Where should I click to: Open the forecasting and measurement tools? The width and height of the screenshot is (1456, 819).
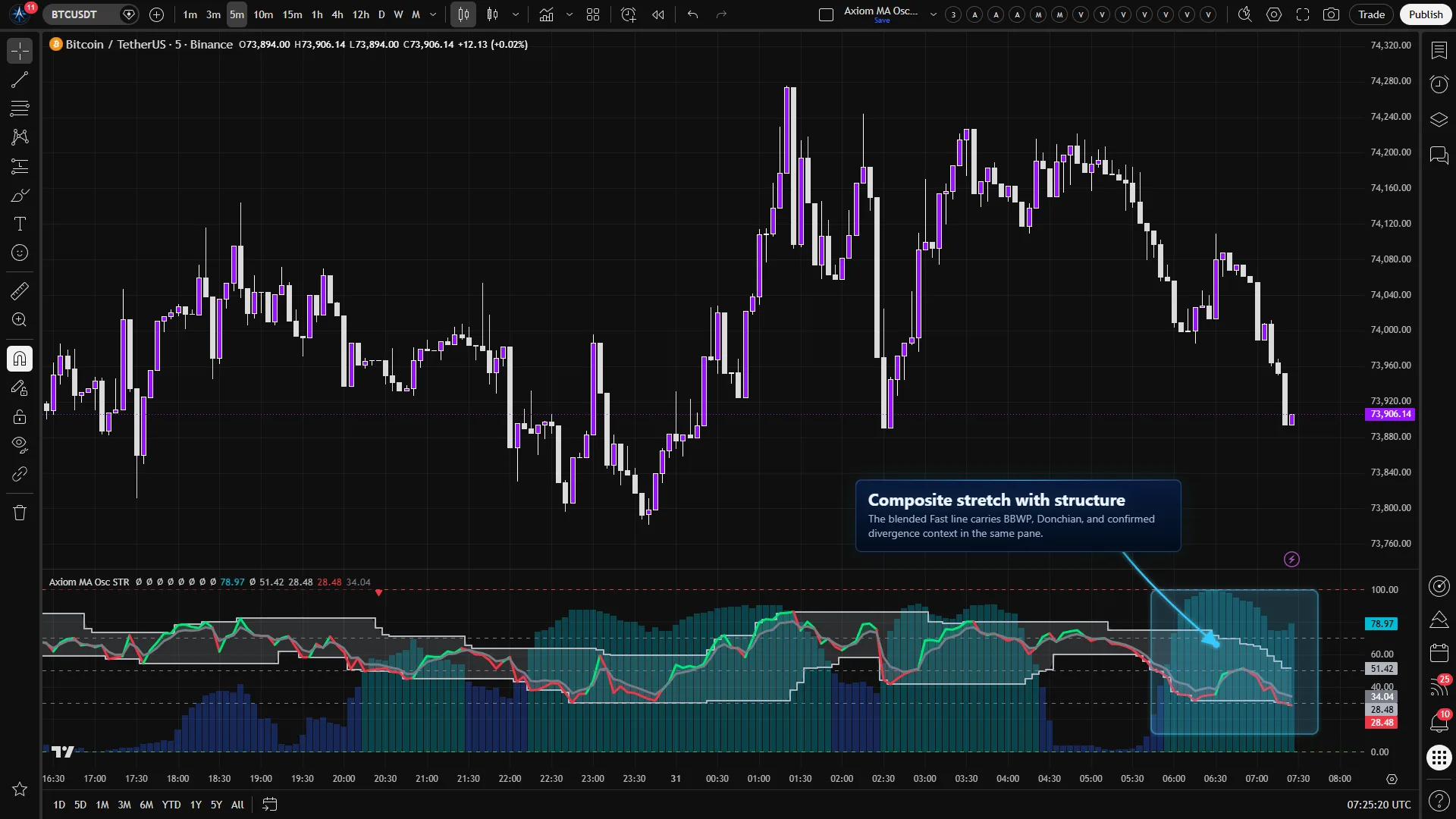[x=20, y=166]
